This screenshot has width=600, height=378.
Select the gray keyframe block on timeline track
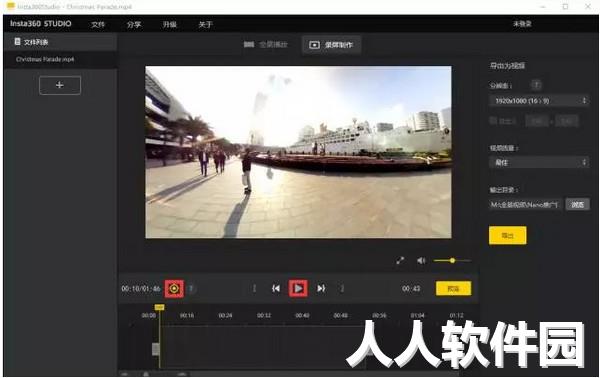click(156, 349)
